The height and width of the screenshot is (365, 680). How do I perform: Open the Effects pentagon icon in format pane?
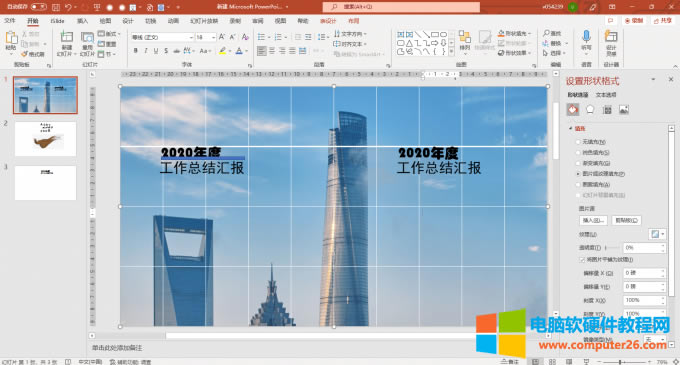[590, 110]
